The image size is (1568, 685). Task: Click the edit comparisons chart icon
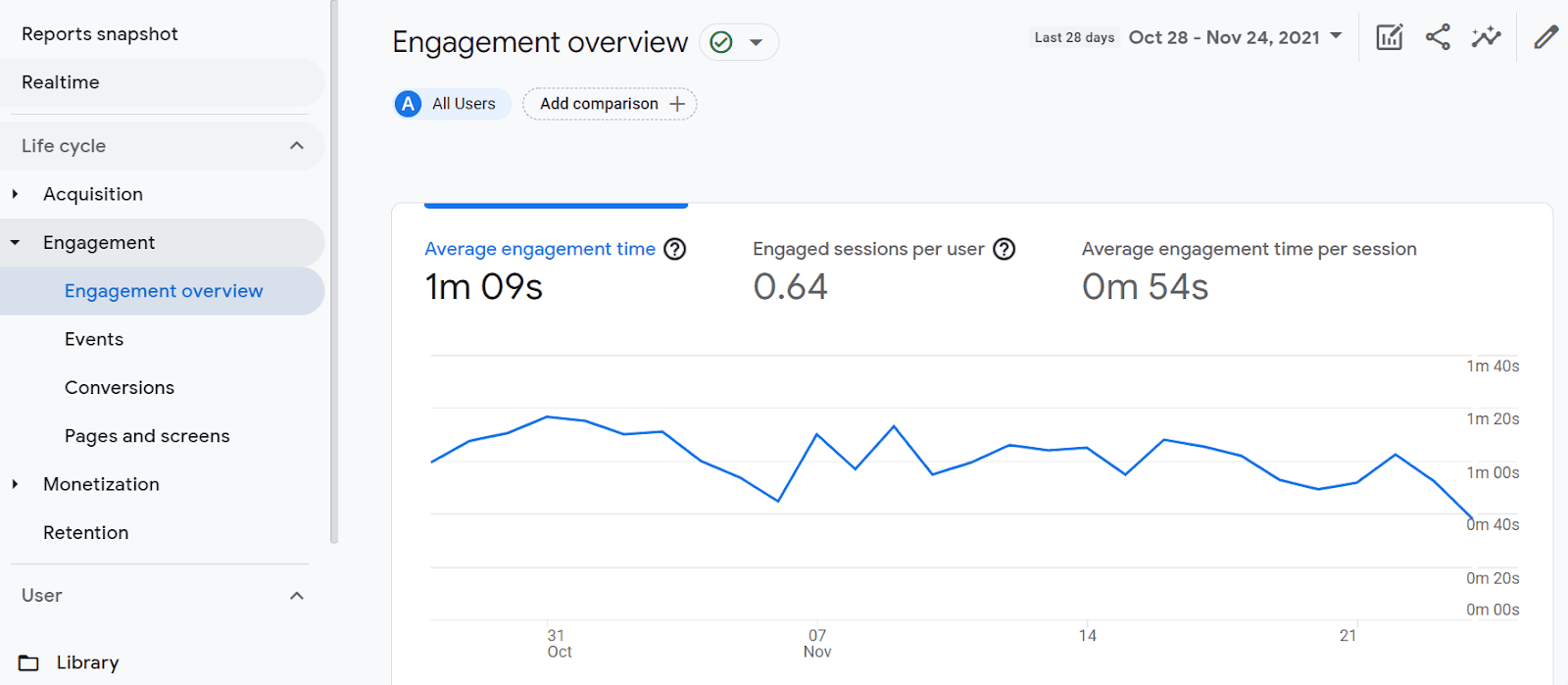pyautogui.click(x=1389, y=38)
